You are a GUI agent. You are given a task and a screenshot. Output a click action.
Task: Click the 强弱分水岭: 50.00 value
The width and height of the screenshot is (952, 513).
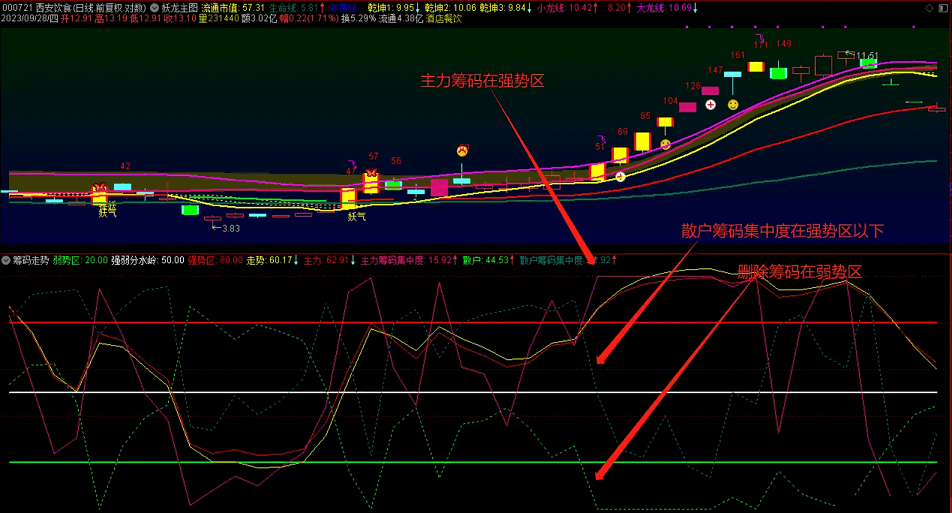click(148, 260)
